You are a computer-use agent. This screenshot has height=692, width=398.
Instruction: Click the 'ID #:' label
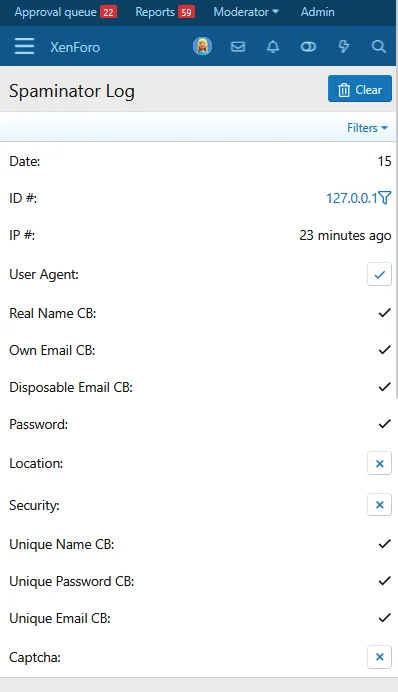click(23, 198)
